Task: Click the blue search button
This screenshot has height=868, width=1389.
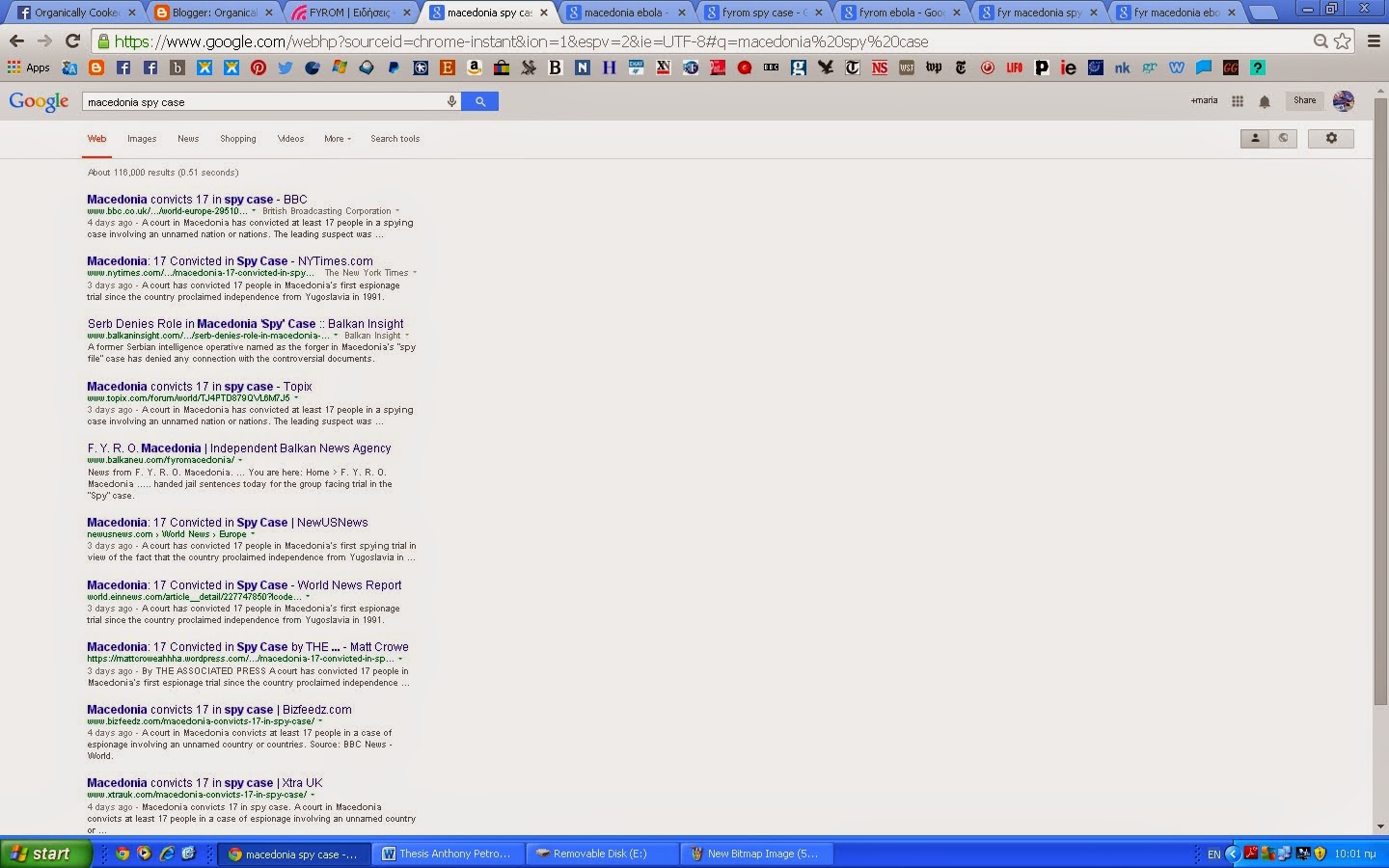Action: click(x=479, y=101)
